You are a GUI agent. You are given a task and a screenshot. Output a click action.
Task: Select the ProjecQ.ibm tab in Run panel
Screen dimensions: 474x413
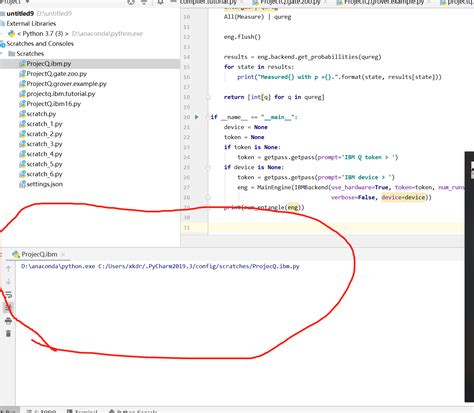click(x=39, y=254)
